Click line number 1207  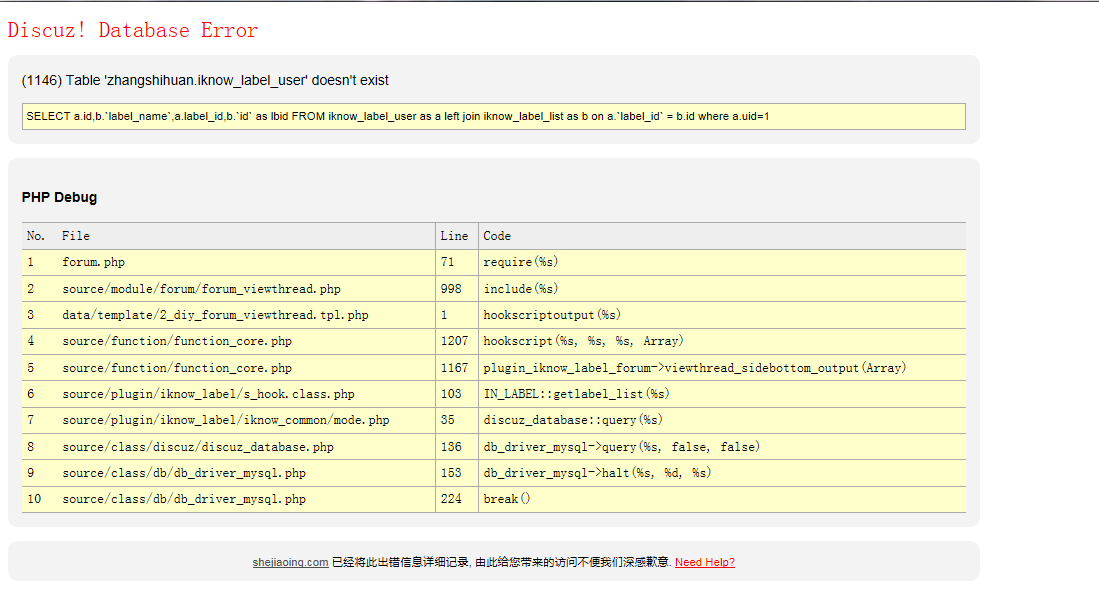pos(454,341)
